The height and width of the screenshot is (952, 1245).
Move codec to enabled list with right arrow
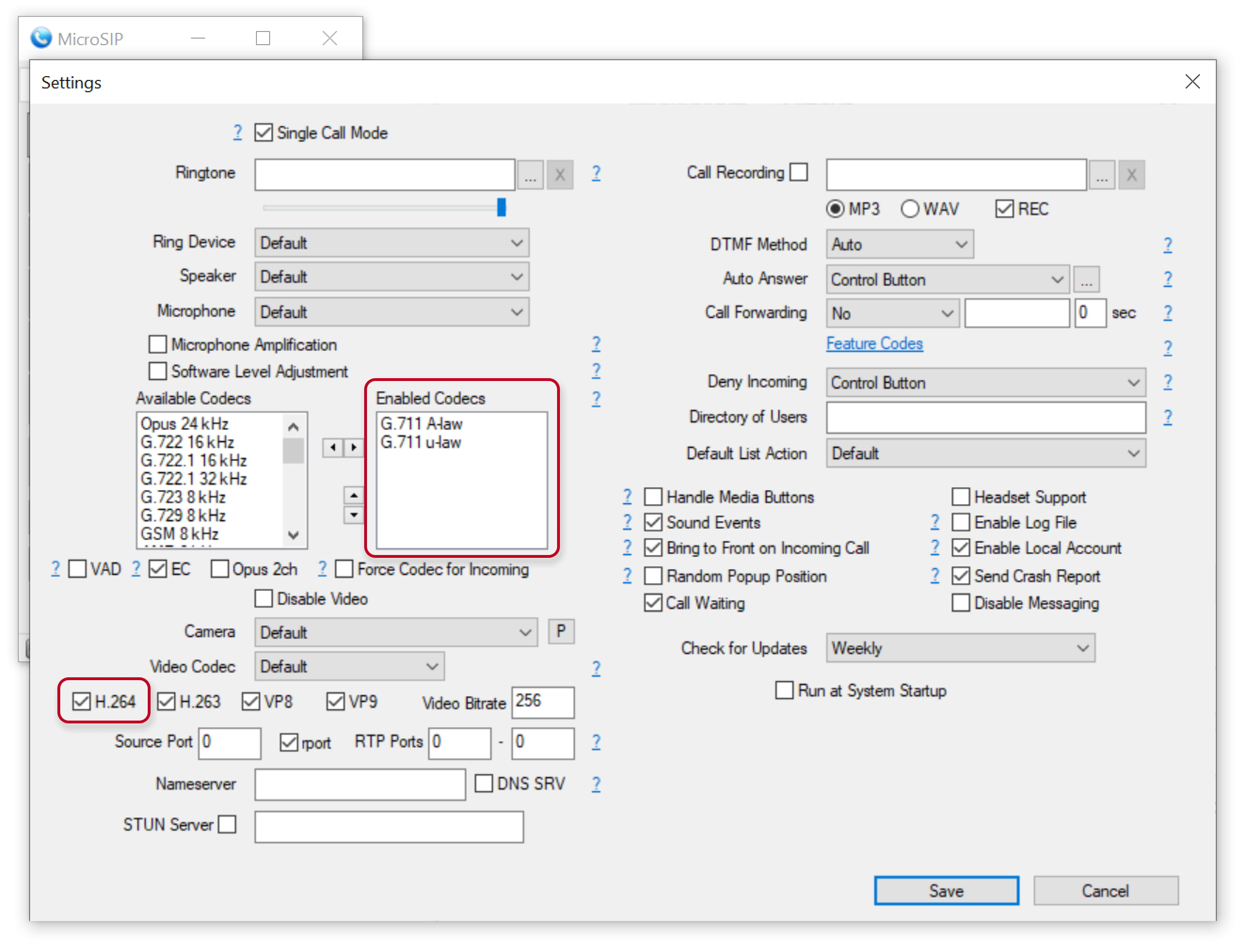353,448
